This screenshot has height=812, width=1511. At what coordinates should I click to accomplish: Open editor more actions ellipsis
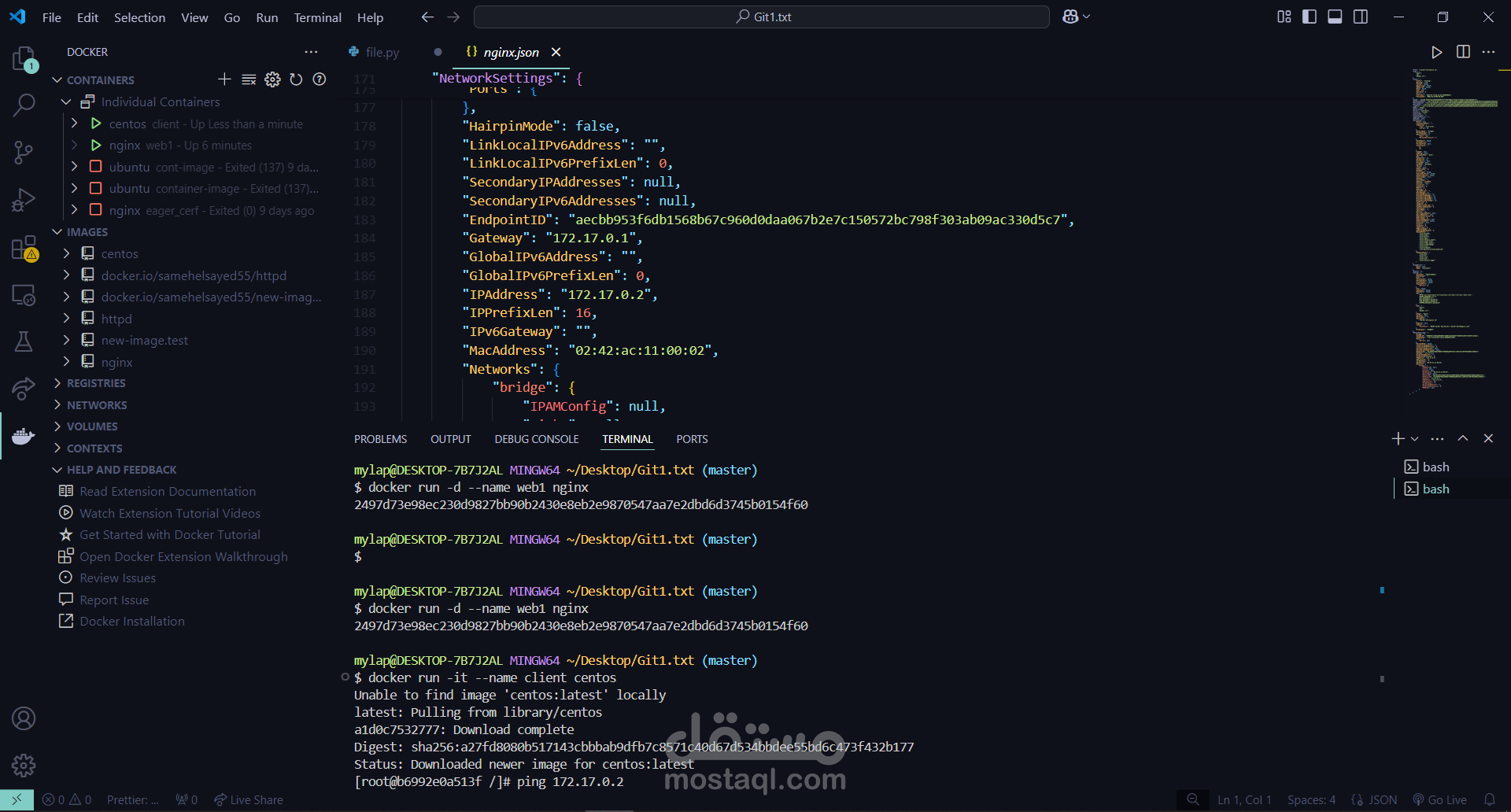click(1488, 52)
